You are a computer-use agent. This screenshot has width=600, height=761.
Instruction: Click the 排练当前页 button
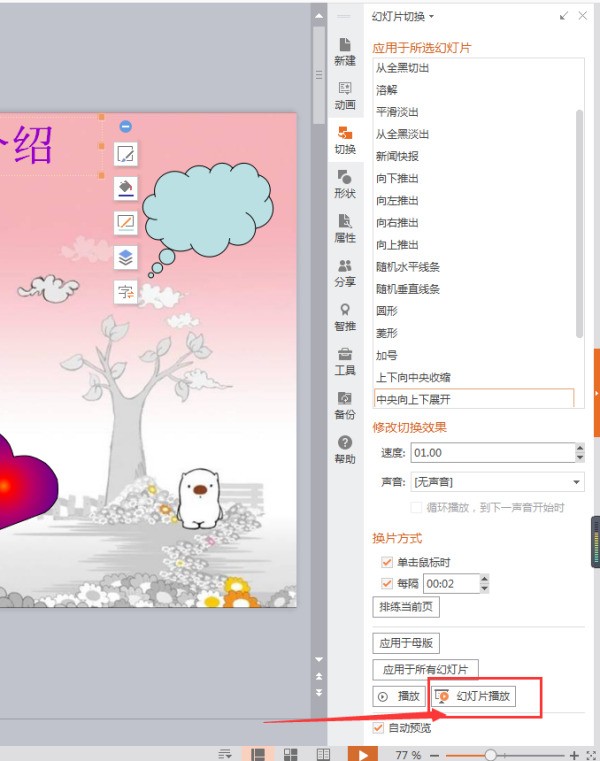coord(406,607)
